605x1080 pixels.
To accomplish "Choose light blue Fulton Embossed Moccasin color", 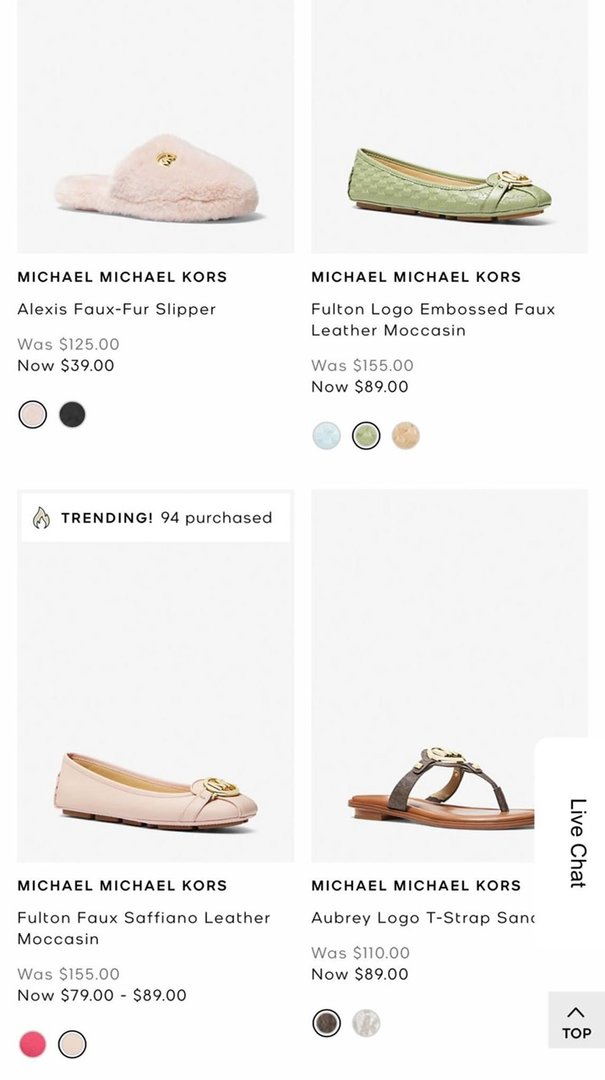I will [327, 436].
